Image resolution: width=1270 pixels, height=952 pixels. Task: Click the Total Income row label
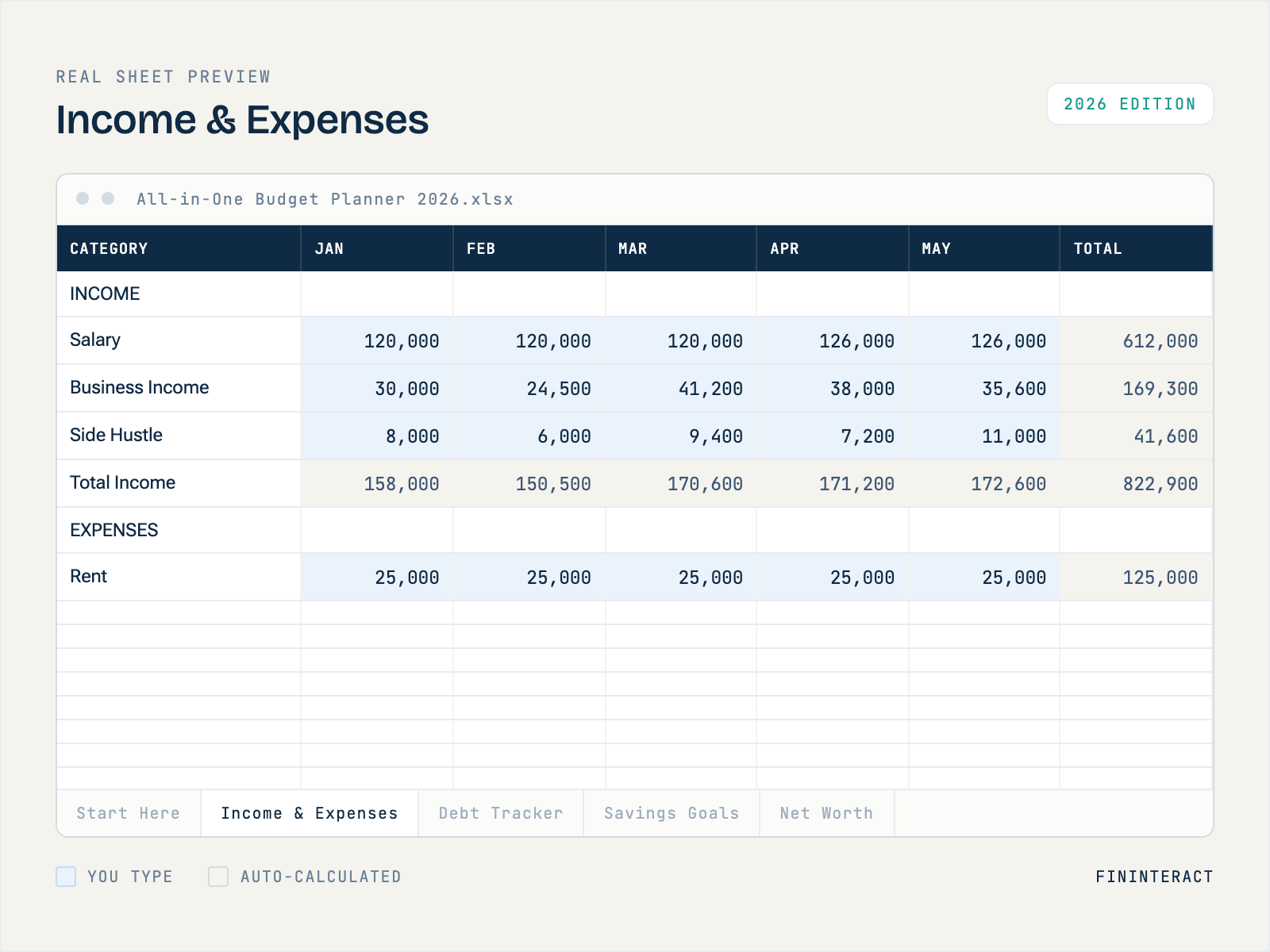tap(123, 482)
